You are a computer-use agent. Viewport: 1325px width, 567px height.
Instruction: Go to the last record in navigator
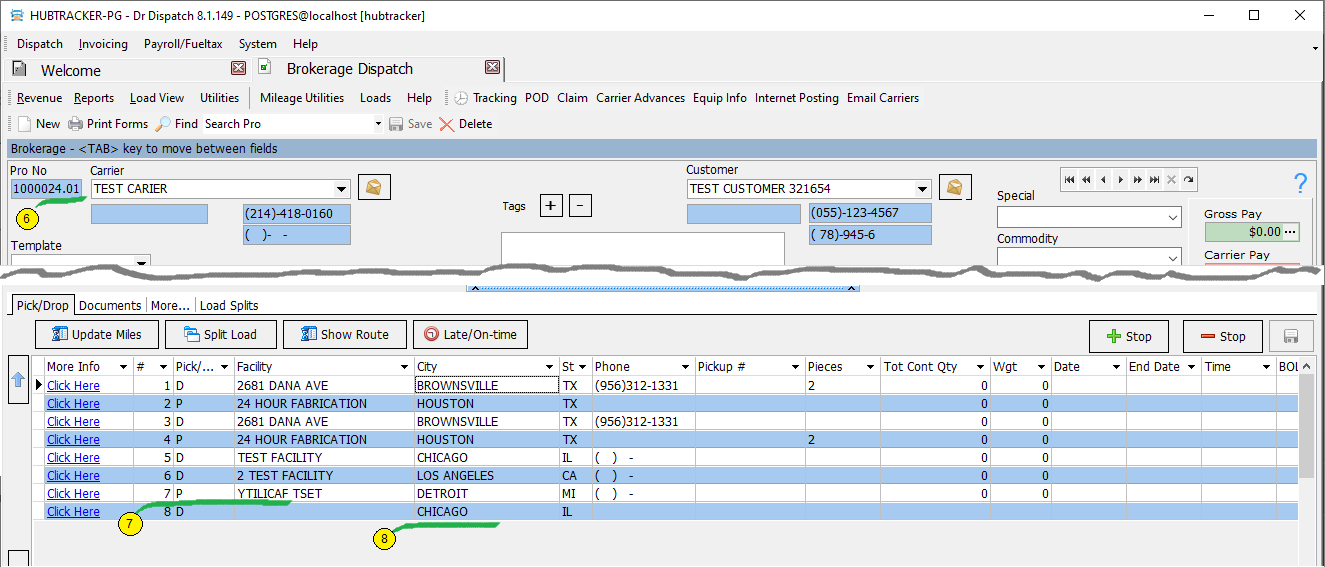[1155, 180]
